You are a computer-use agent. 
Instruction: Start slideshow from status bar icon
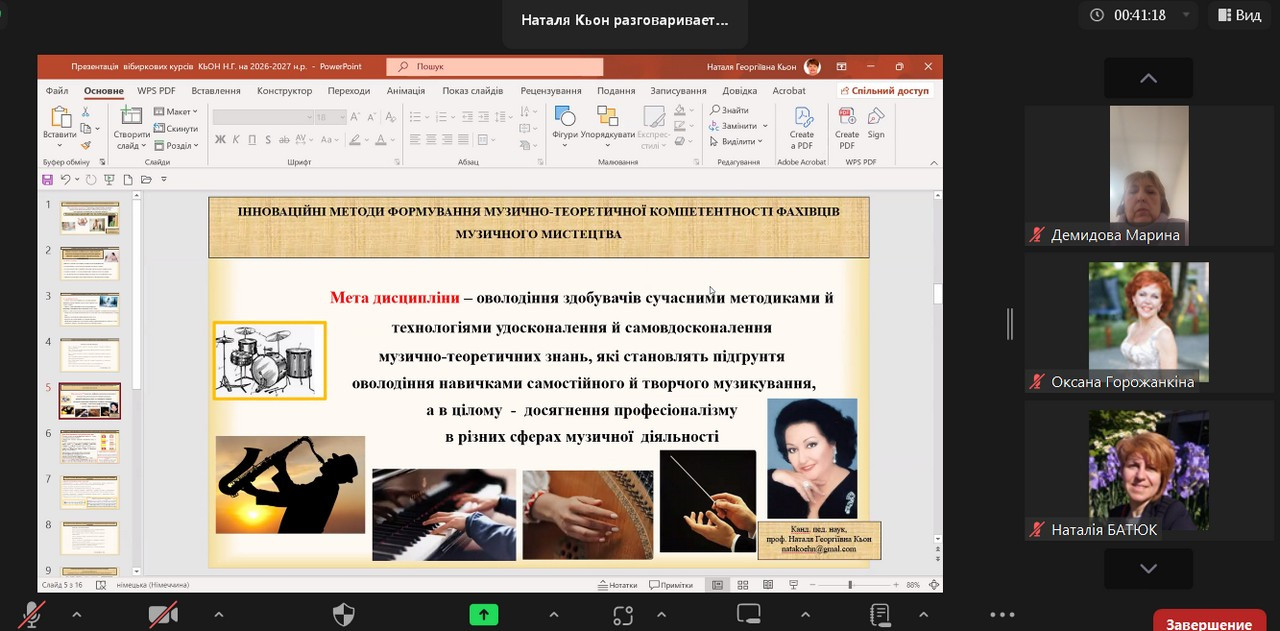coord(792,585)
